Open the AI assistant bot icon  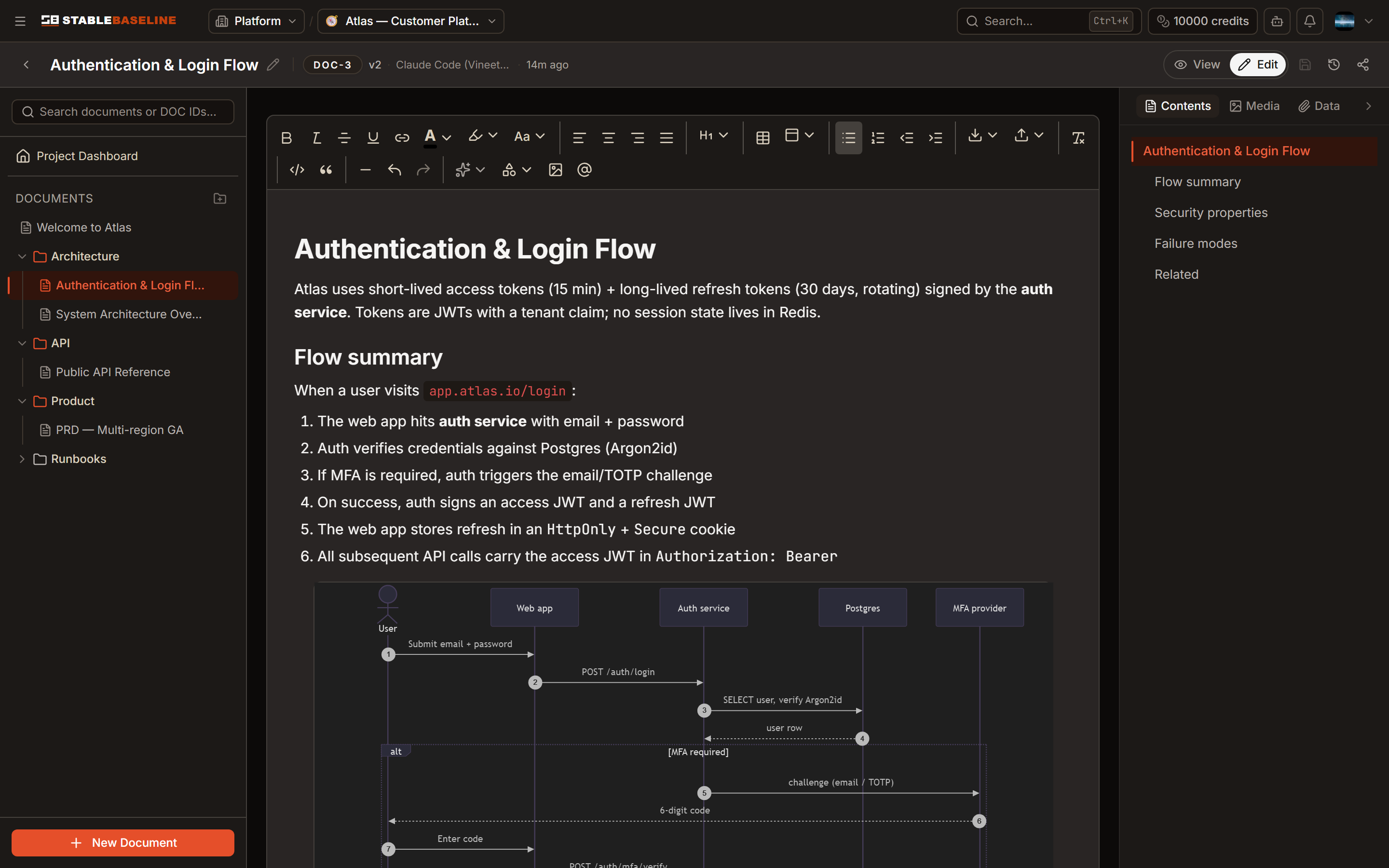1277,21
